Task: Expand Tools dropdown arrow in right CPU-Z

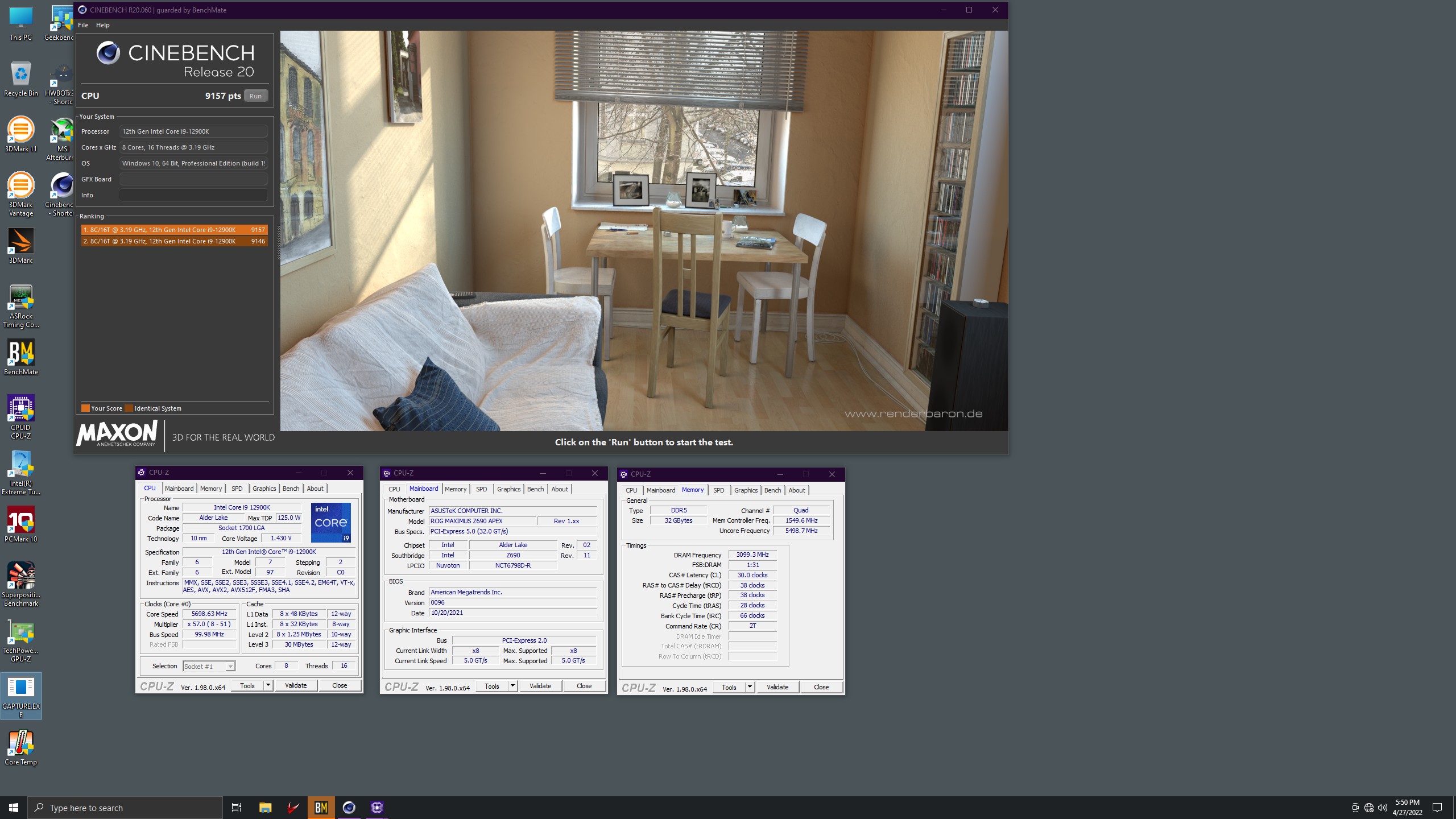Action: click(750, 688)
